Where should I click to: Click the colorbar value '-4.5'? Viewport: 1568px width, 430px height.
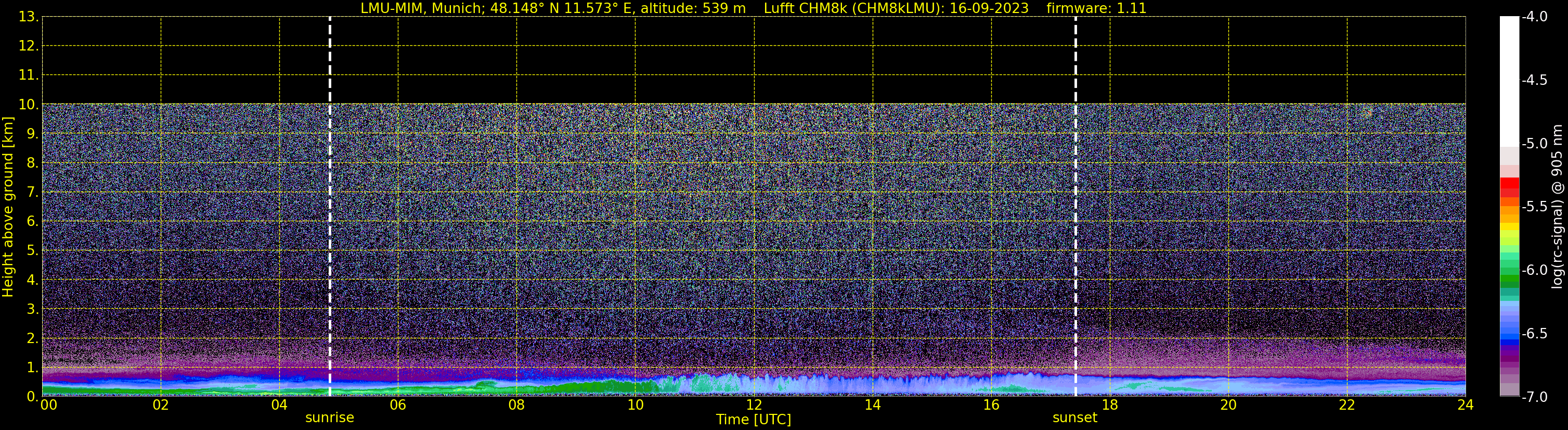click(x=1535, y=80)
